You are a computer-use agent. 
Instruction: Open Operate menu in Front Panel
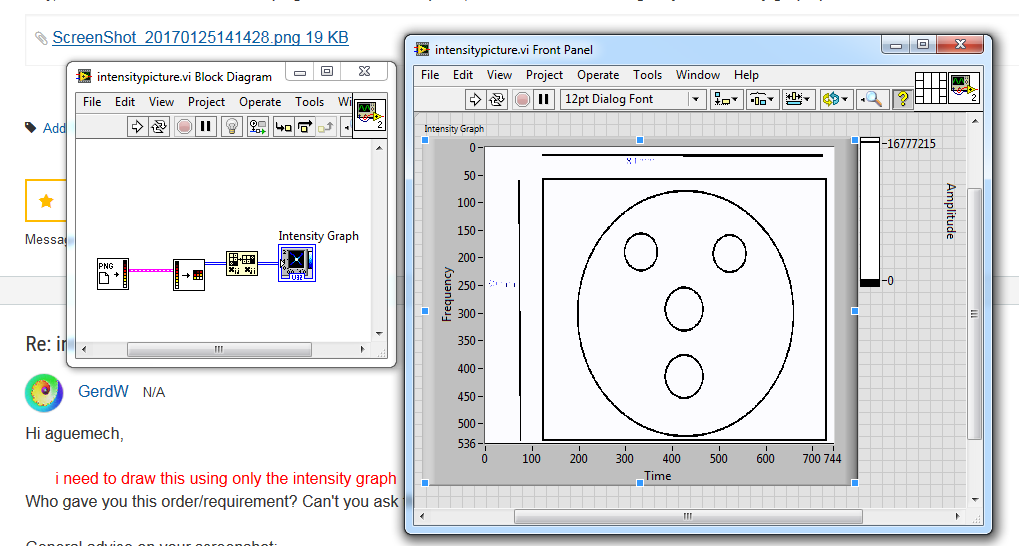[598, 75]
